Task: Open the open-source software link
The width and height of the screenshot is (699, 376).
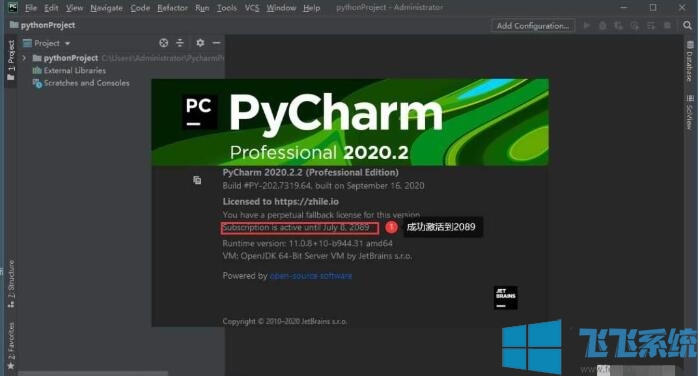Action: point(311,276)
